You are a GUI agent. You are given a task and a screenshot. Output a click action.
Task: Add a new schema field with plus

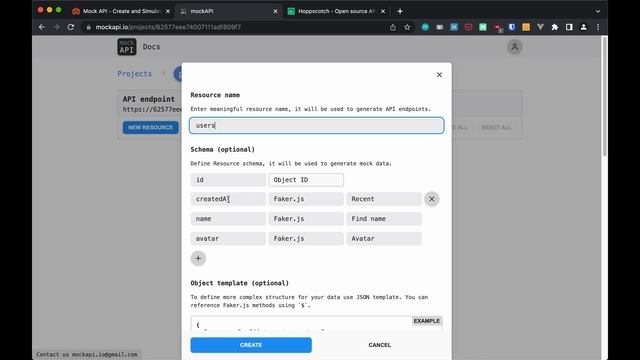click(198, 258)
